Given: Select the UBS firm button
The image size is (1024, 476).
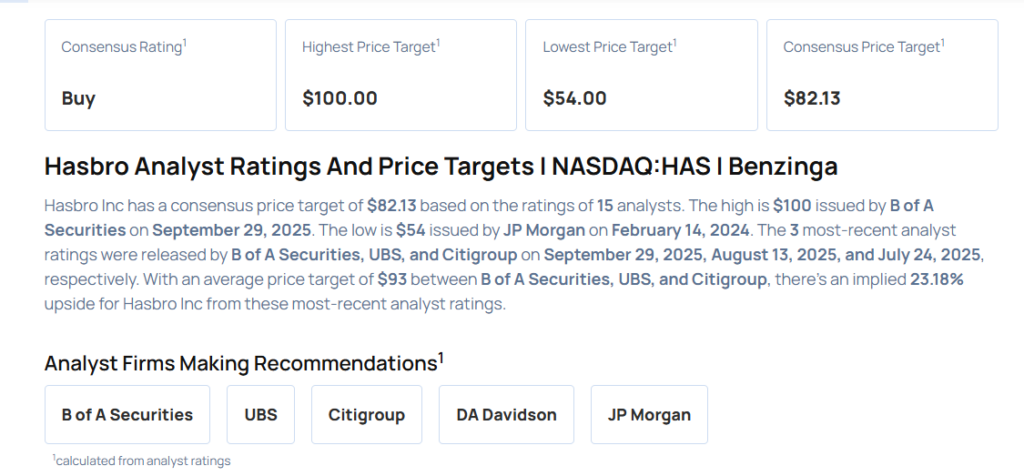Looking at the screenshot, I should coord(260,414).
